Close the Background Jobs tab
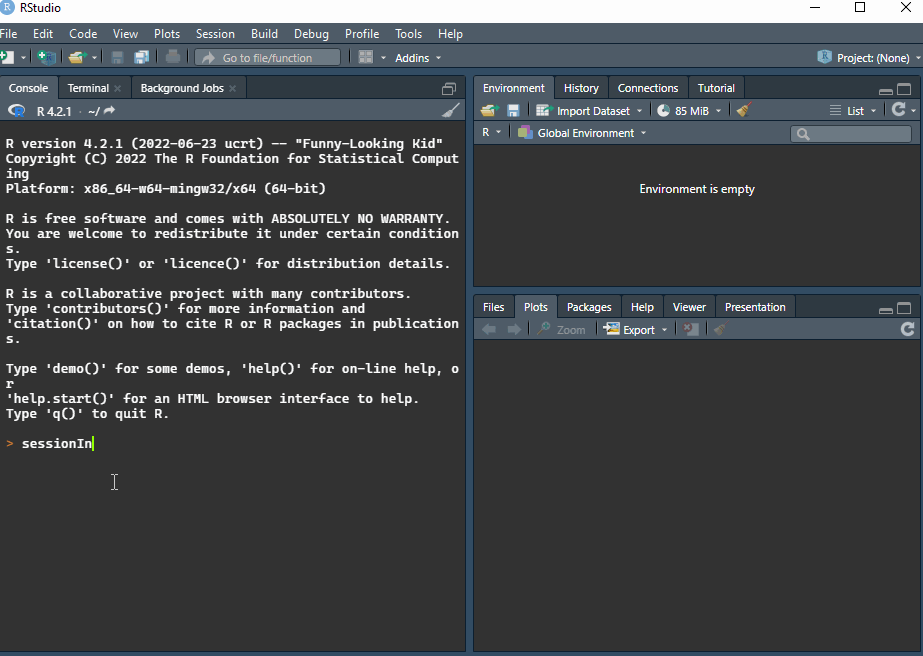This screenshot has height=656, width=923. (x=233, y=88)
